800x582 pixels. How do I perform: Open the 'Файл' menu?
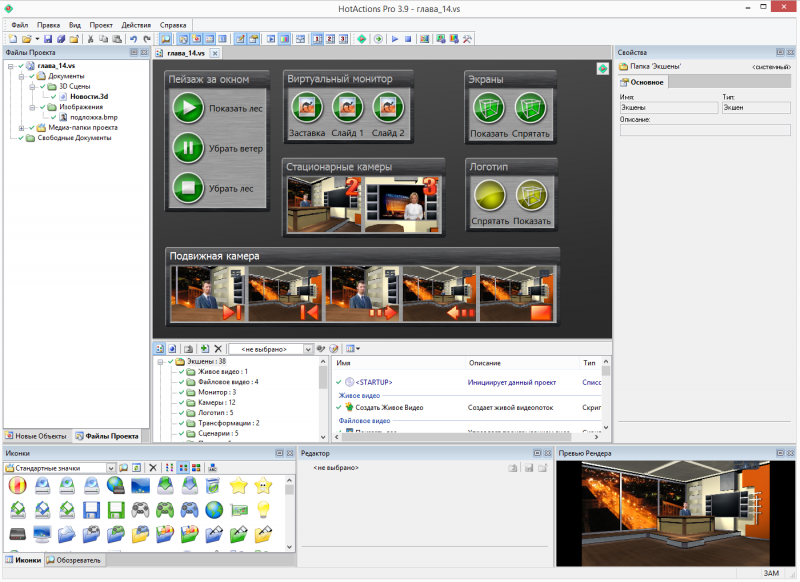pyautogui.click(x=20, y=25)
